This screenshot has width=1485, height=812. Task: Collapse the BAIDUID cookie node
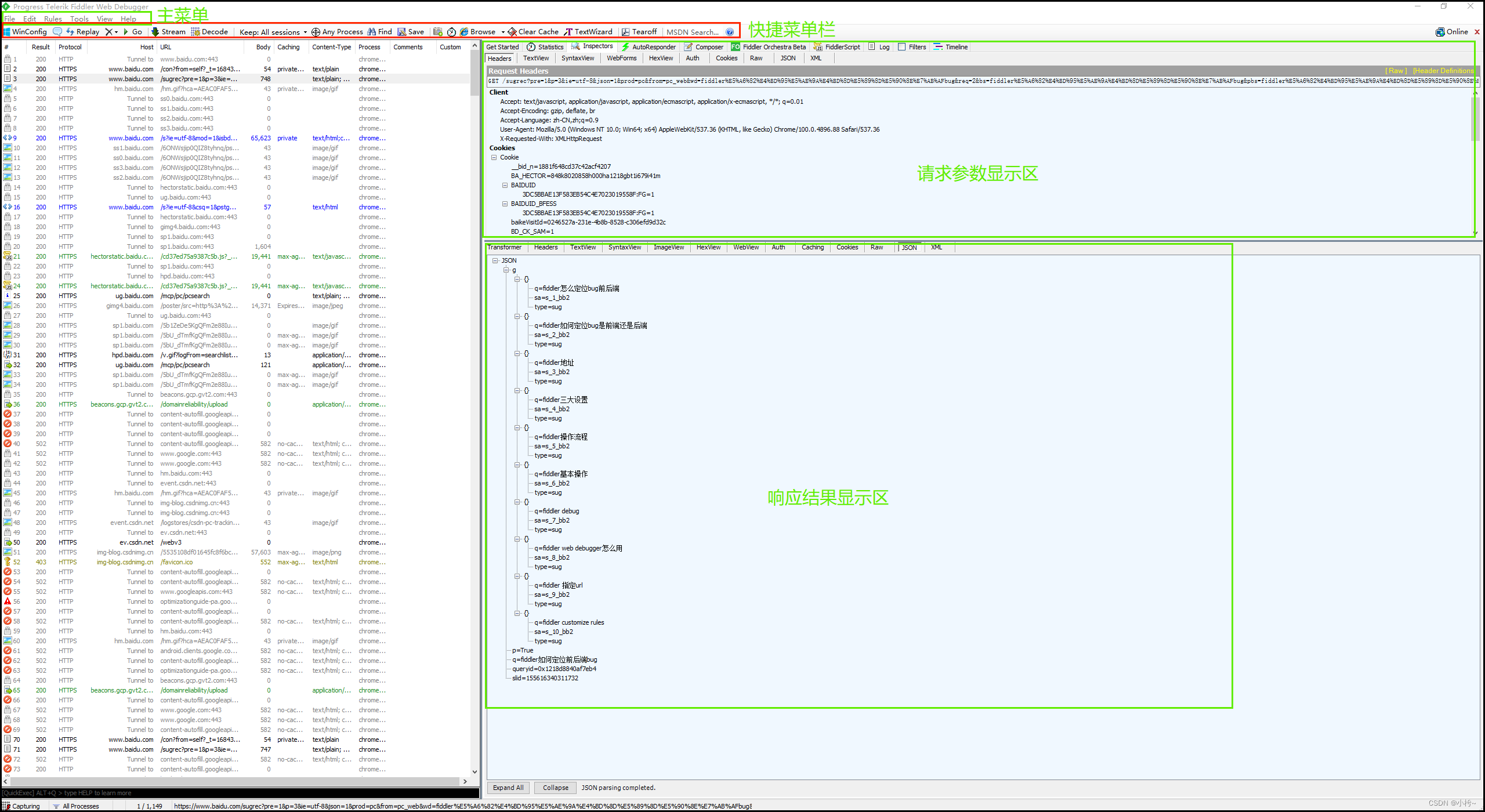click(x=505, y=185)
